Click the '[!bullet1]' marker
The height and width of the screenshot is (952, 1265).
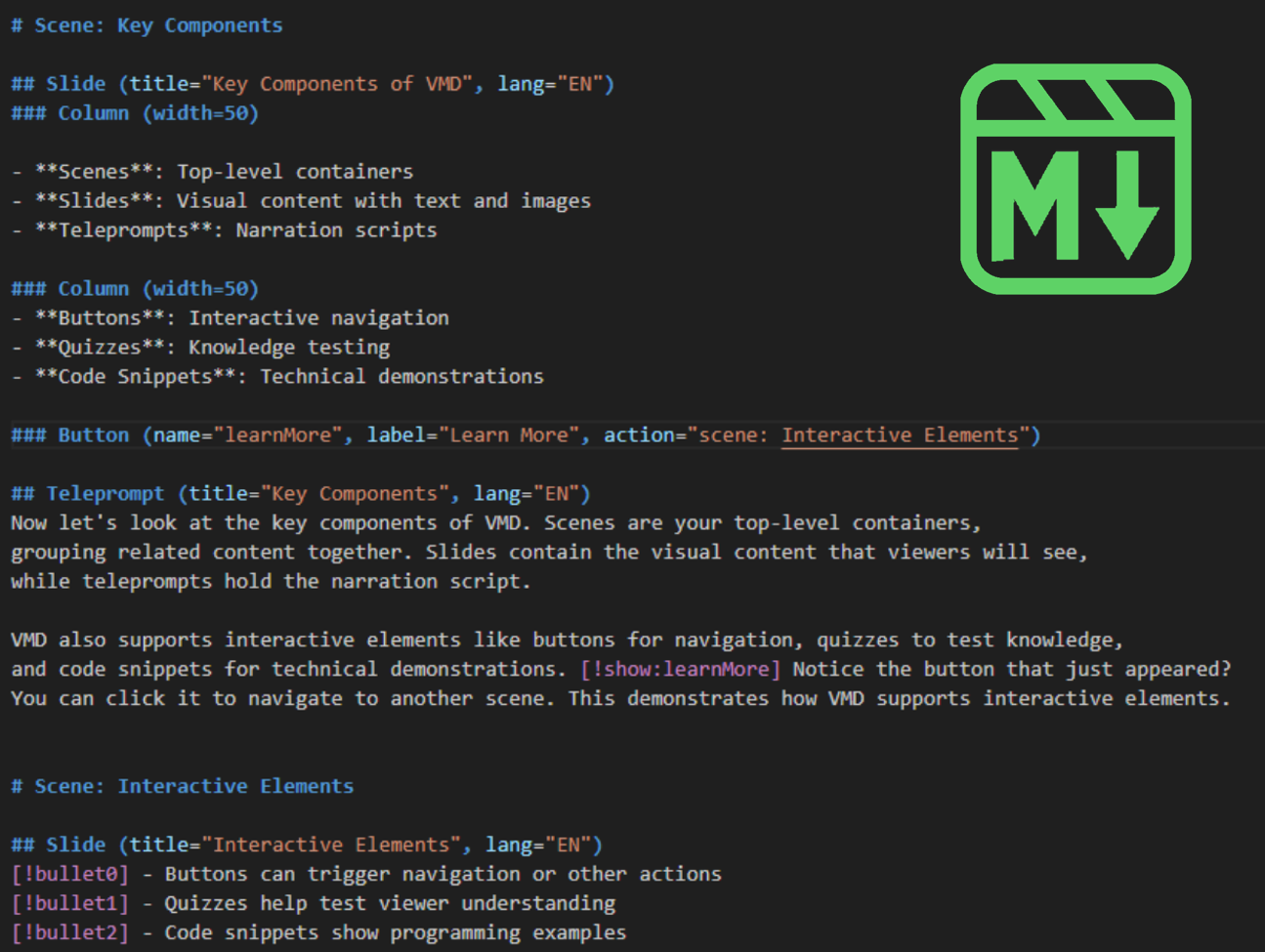coord(69,904)
